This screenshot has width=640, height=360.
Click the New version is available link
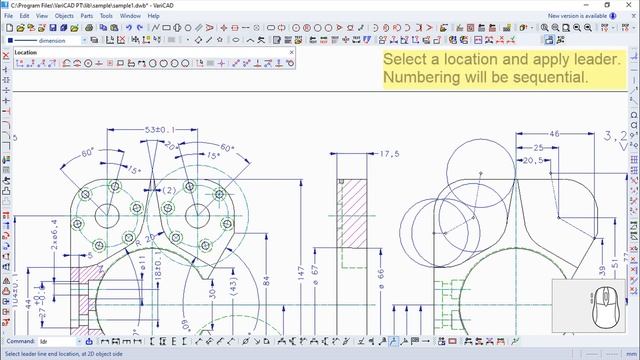click(577, 16)
